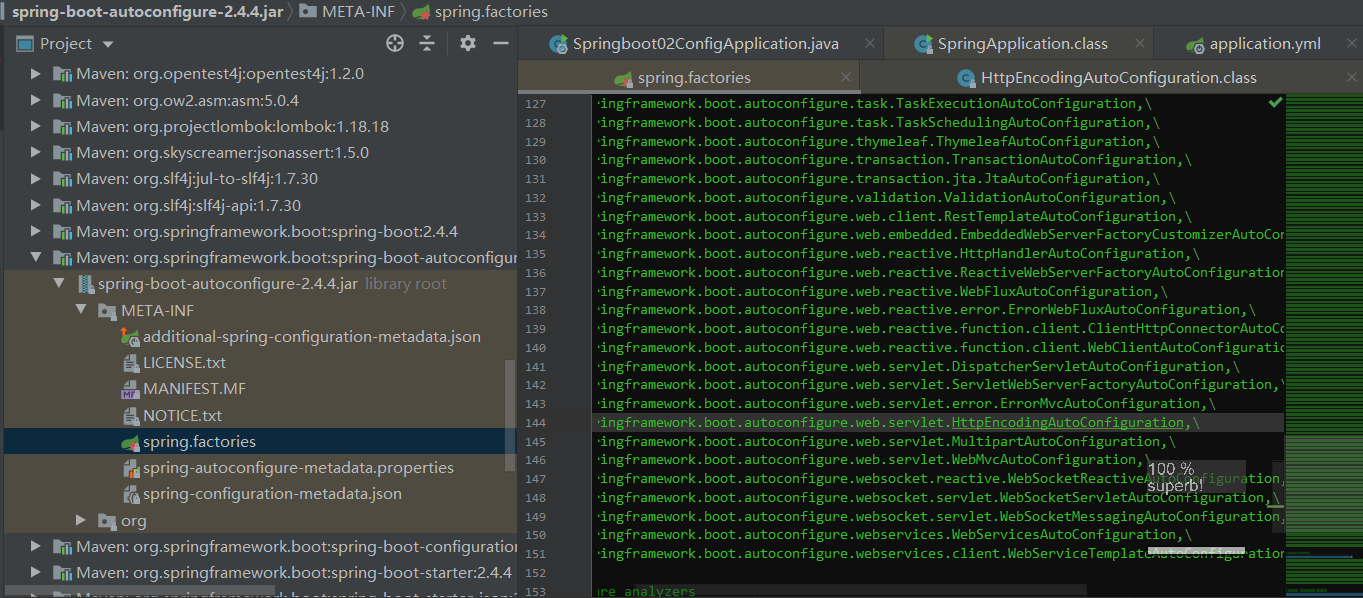Select additional-spring-configuration-metadata.json file
This screenshot has width=1363, height=598.
(311, 336)
